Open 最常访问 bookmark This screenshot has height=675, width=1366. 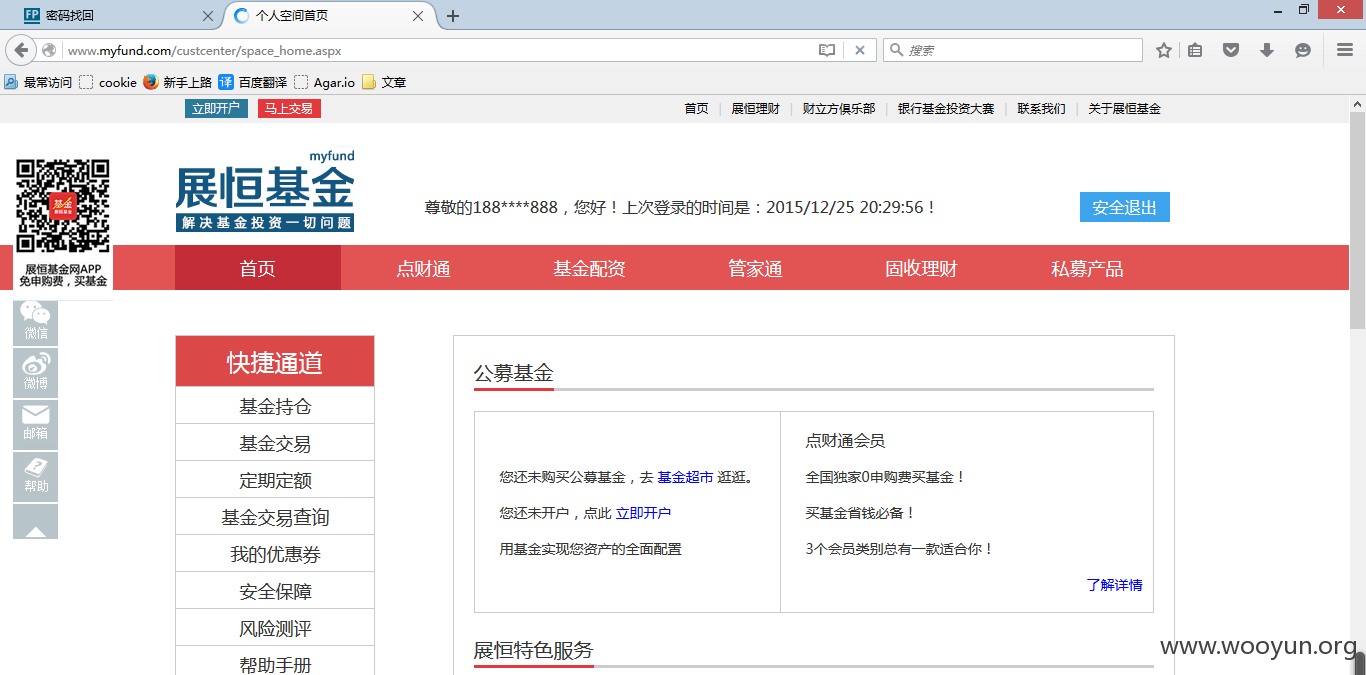click(38, 82)
